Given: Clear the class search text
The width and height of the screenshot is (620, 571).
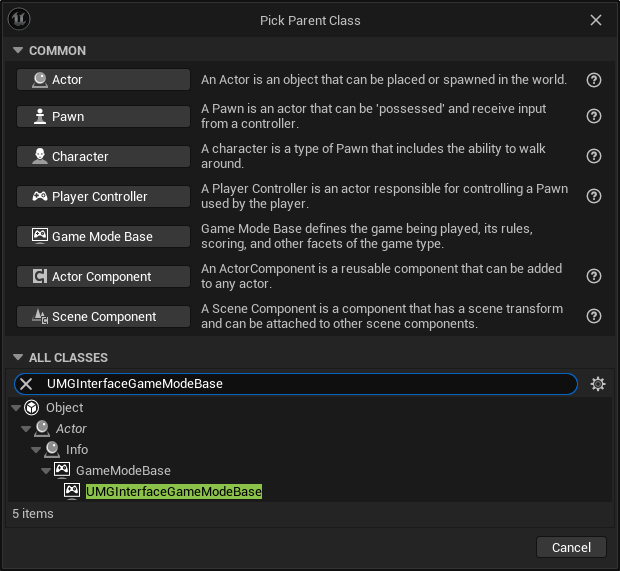Looking at the screenshot, I should (x=27, y=384).
